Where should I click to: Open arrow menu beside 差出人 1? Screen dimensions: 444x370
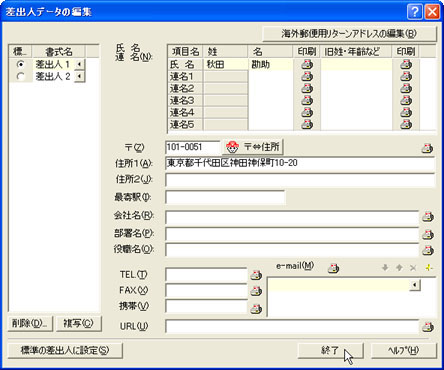click(79, 64)
